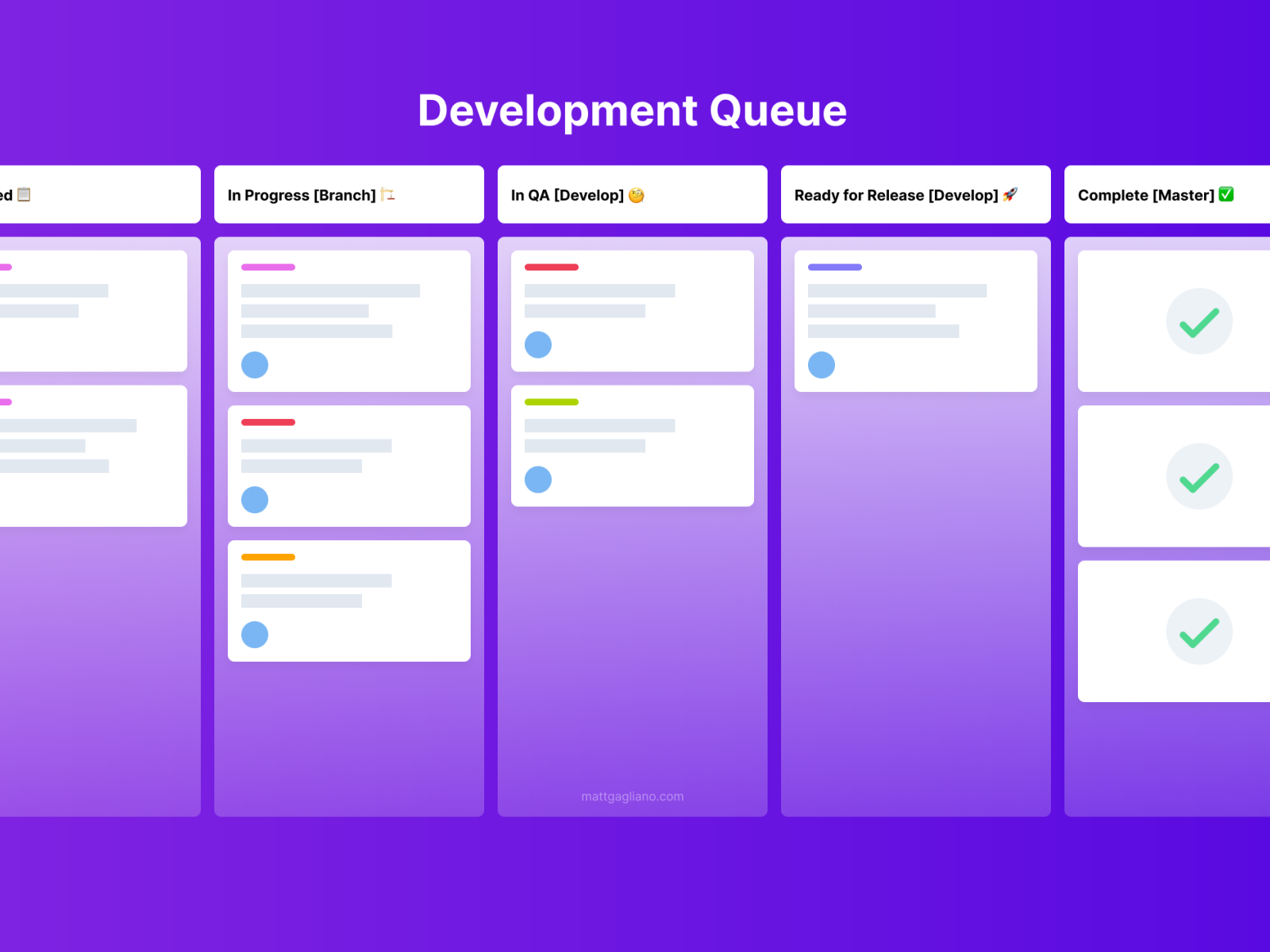Image resolution: width=1270 pixels, height=952 pixels.
Task: Click the monocle emoji beside In QA [Develop]
Action: 636,194
